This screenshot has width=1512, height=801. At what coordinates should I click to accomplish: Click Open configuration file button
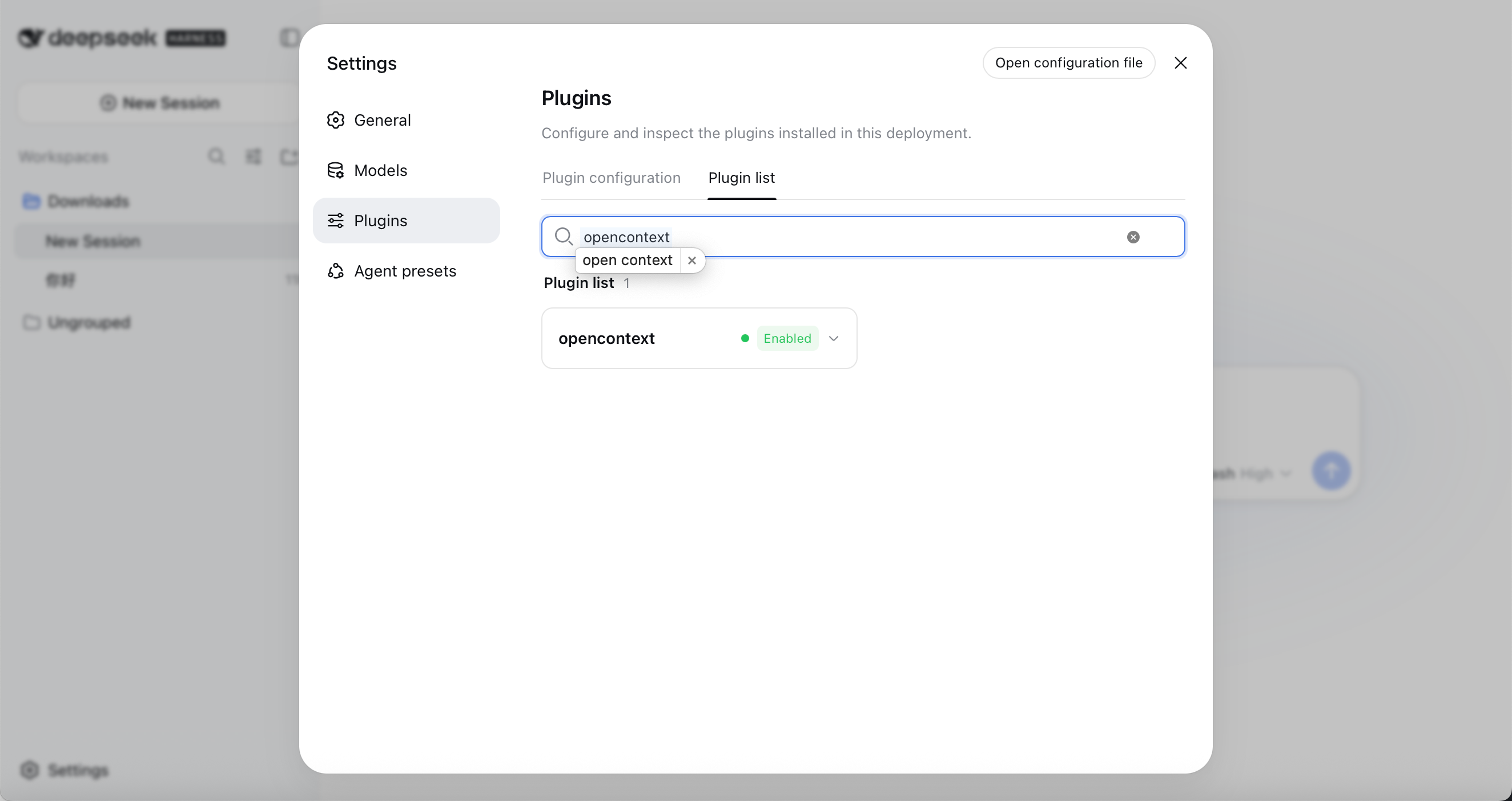(1068, 63)
